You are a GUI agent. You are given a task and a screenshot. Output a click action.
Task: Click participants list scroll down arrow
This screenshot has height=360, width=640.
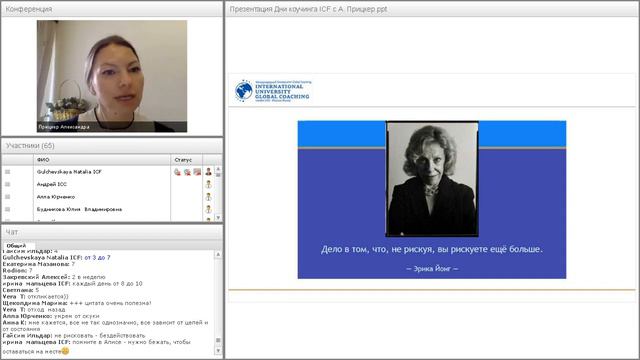coord(218,218)
